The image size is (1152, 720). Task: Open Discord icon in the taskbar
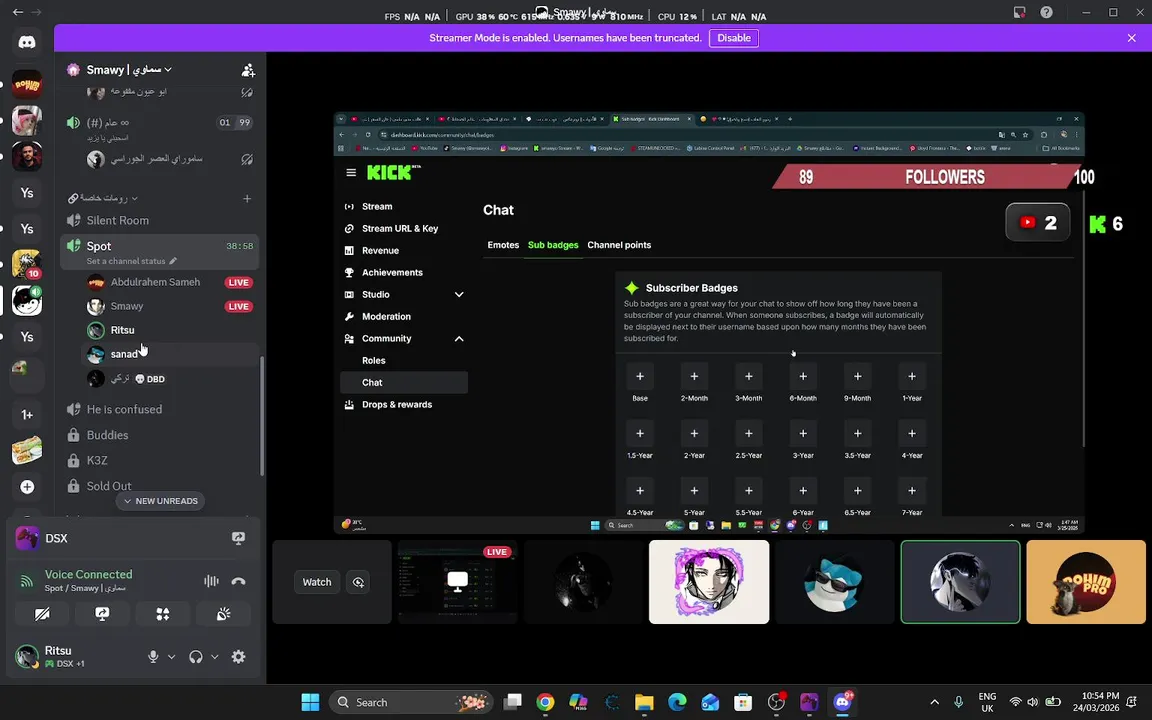click(842, 702)
